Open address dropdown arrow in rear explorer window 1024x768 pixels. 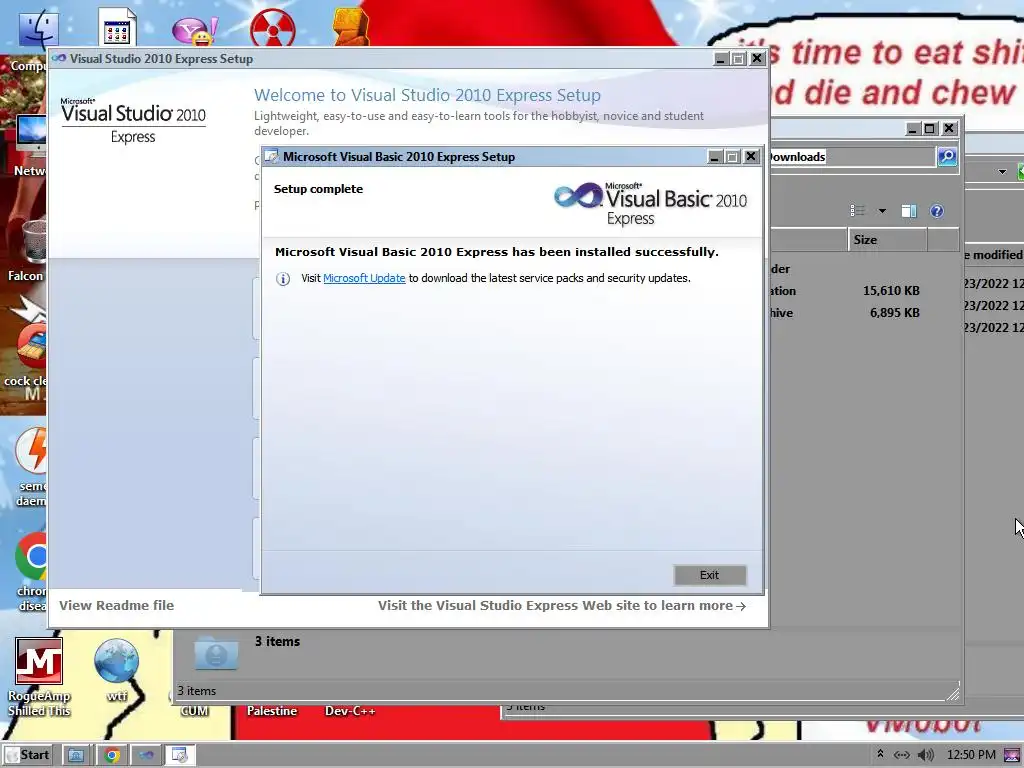tap(1002, 172)
